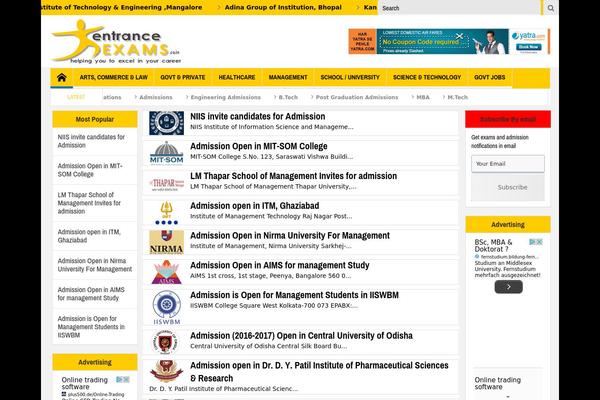The height and width of the screenshot is (400, 600).
Task: Open MIT-SOM college logo thumbnail
Action: tap(166, 153)
